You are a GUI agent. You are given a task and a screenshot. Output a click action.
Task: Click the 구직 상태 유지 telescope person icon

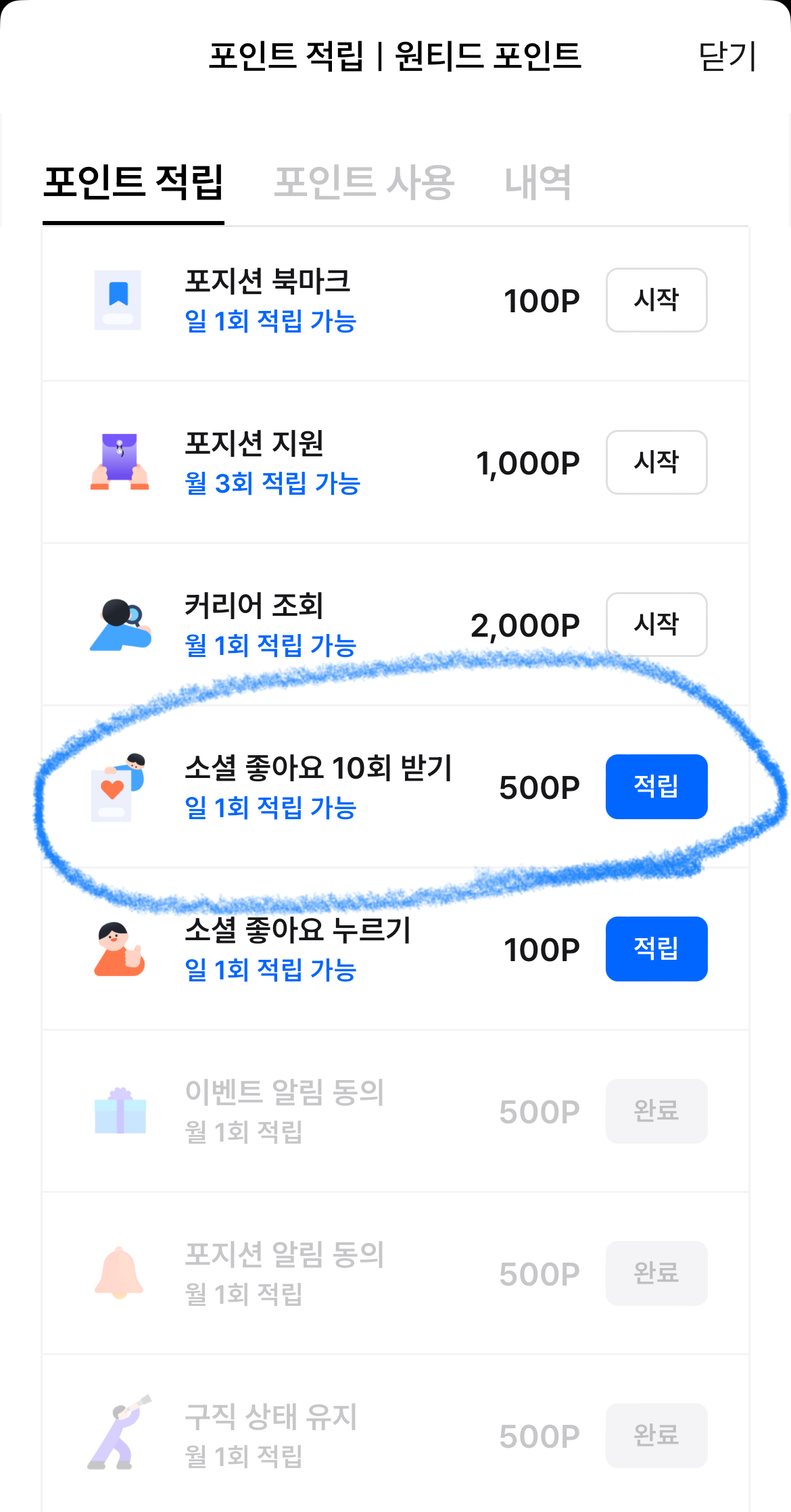tap(119, 1434)
